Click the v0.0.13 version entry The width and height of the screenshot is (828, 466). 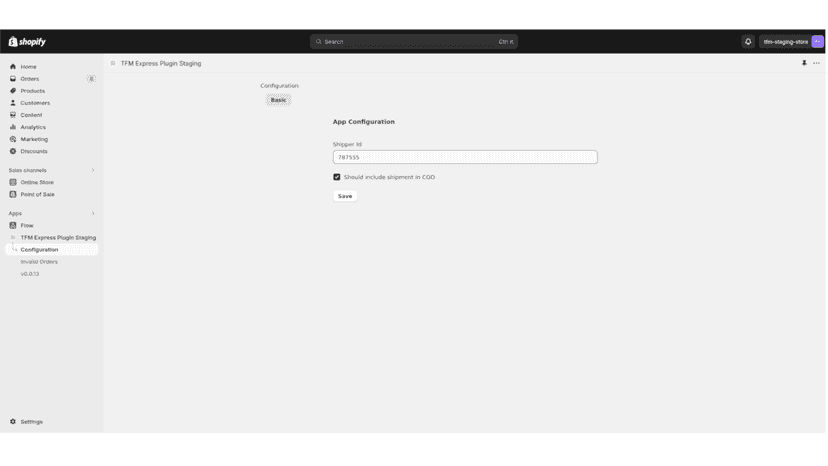click(x=30, y=274)
